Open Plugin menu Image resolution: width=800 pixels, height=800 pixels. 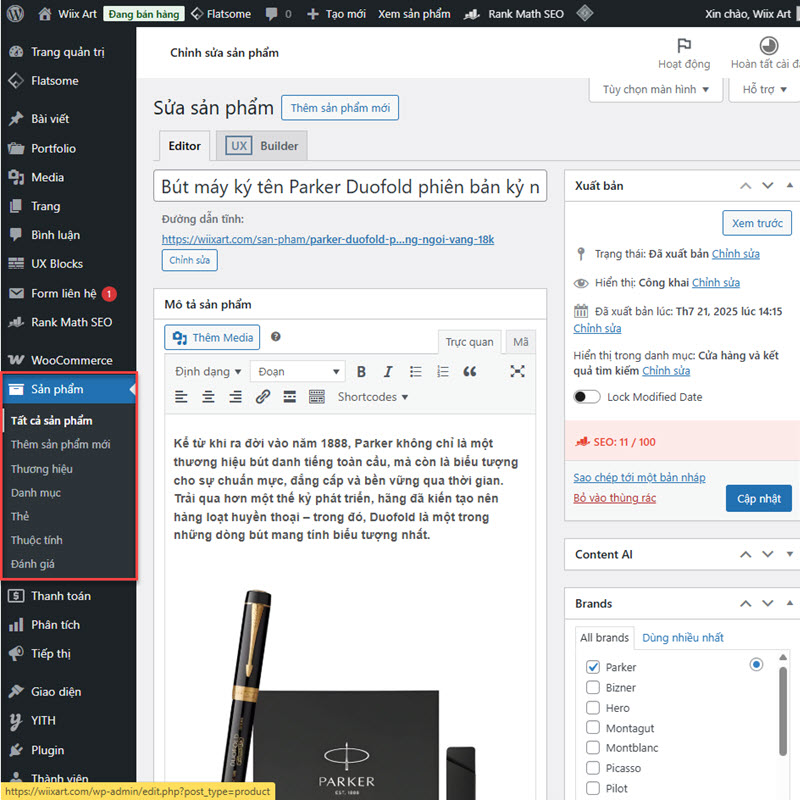[68, 751]
